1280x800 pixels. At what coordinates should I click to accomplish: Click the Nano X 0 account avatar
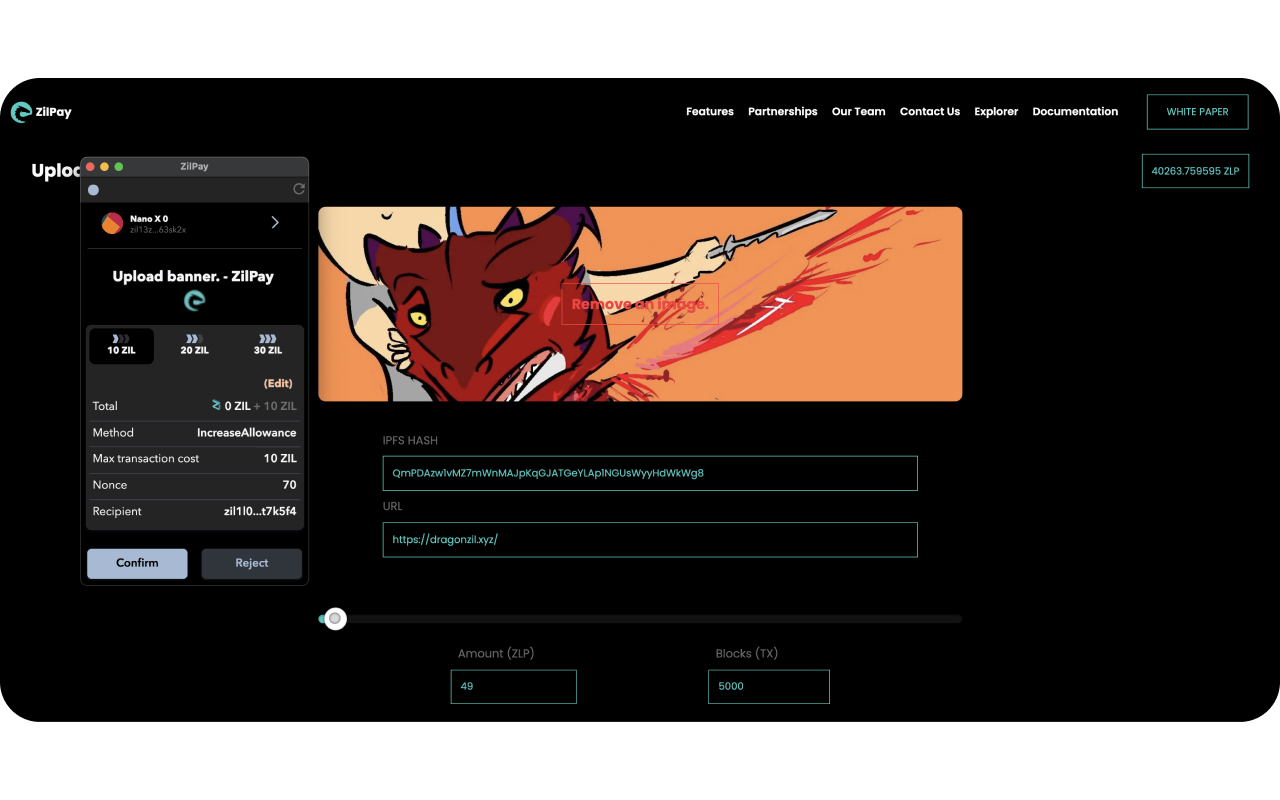(x=112, y=223)
